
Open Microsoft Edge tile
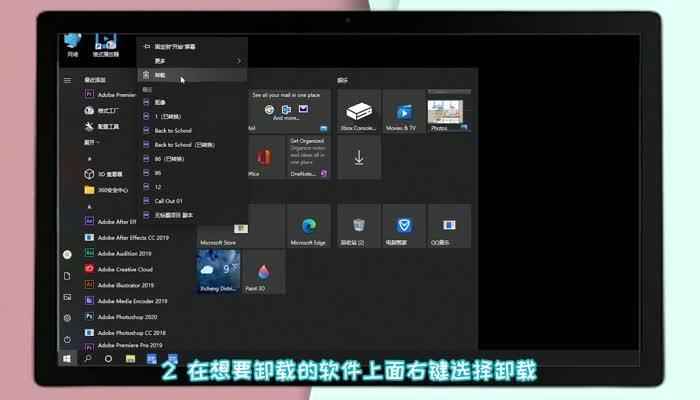309,226
